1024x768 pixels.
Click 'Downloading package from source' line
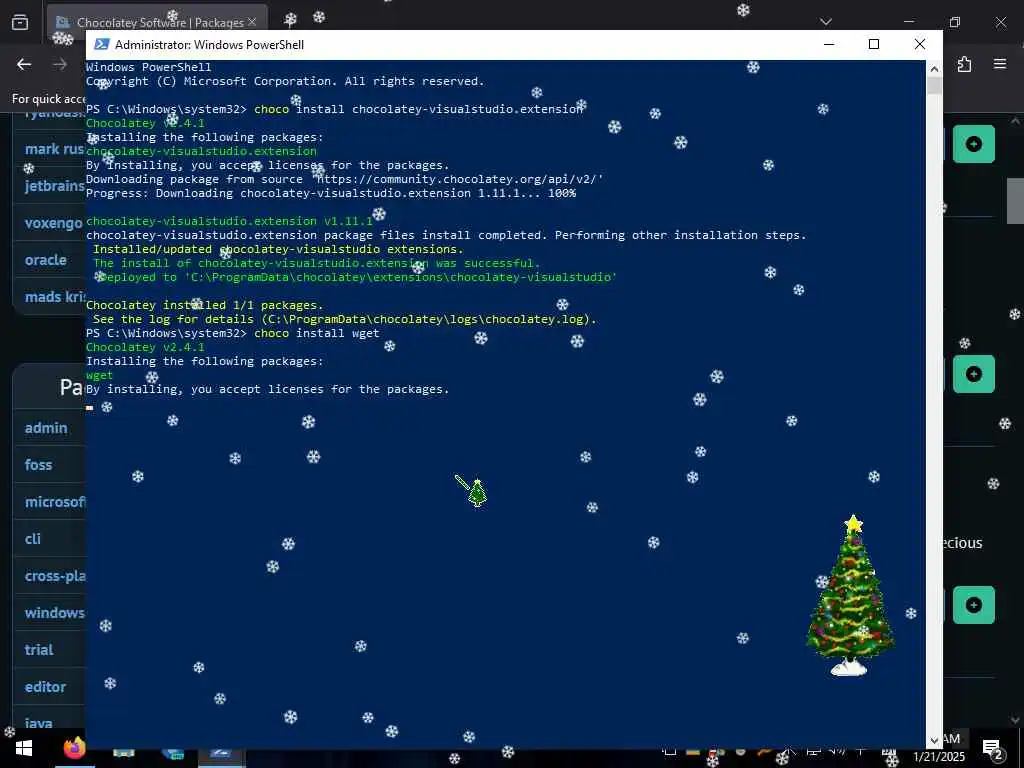coord(344,179)
